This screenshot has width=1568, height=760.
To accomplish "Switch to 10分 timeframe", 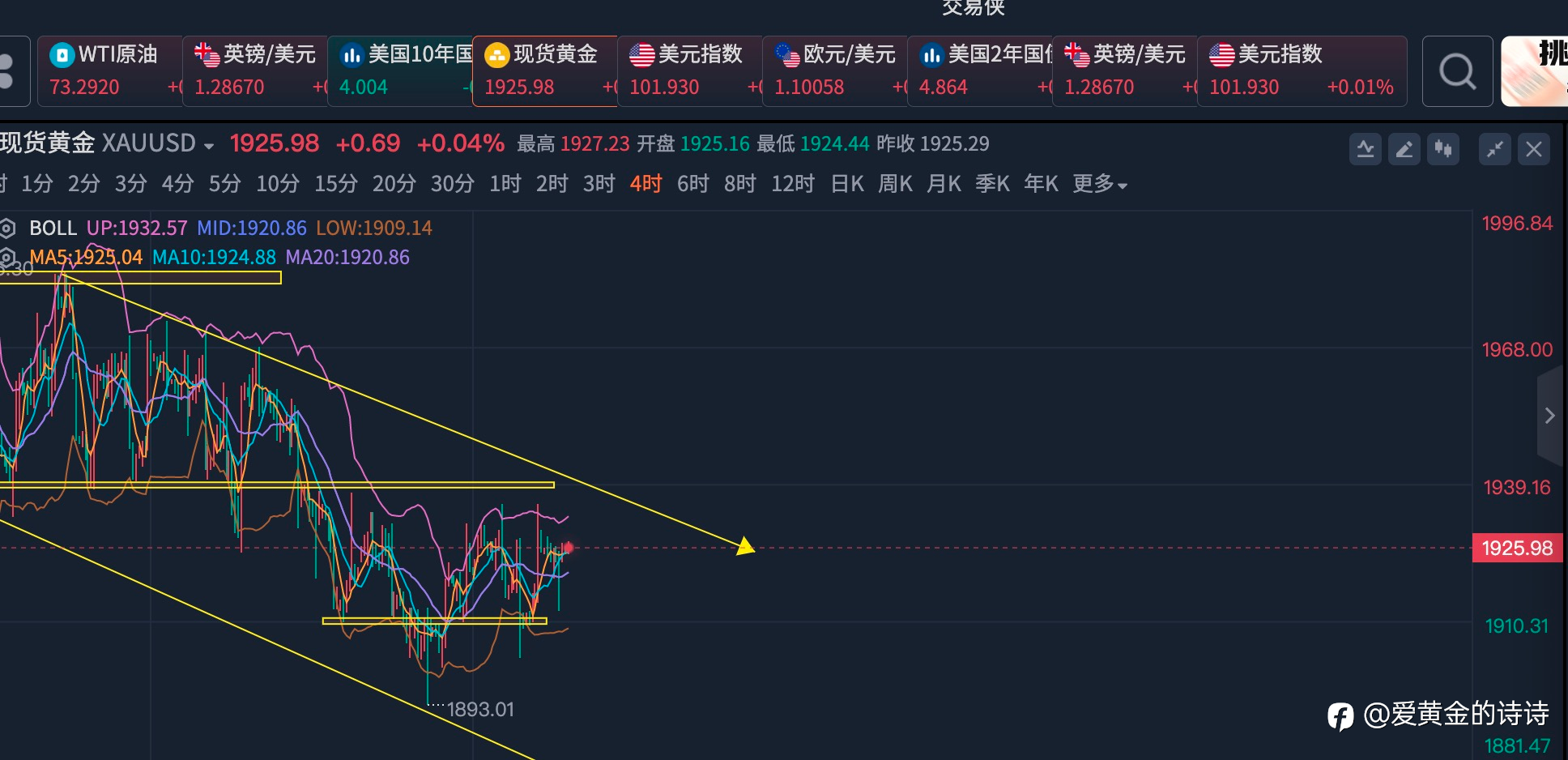I will pos(278,184).
